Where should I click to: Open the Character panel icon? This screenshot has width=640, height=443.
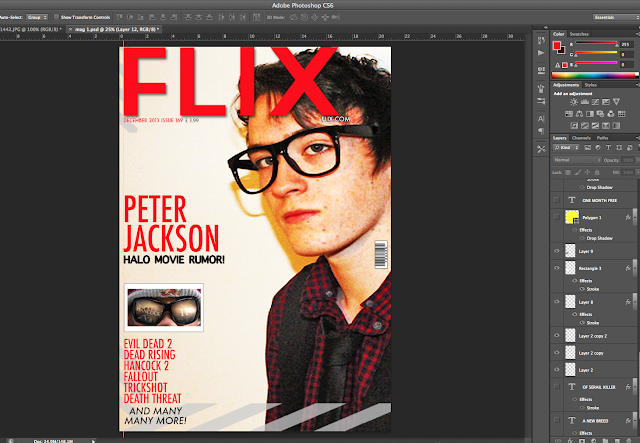click(x=541, y=119)
